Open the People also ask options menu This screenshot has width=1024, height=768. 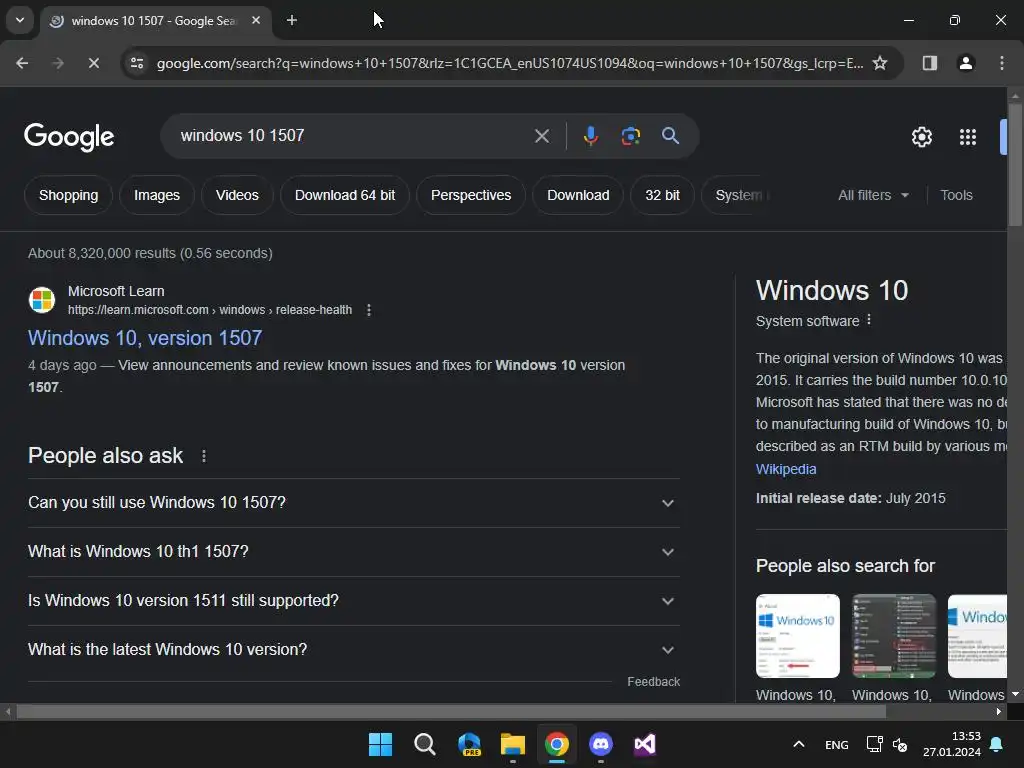pyautogui.click(x=204, y=456)
